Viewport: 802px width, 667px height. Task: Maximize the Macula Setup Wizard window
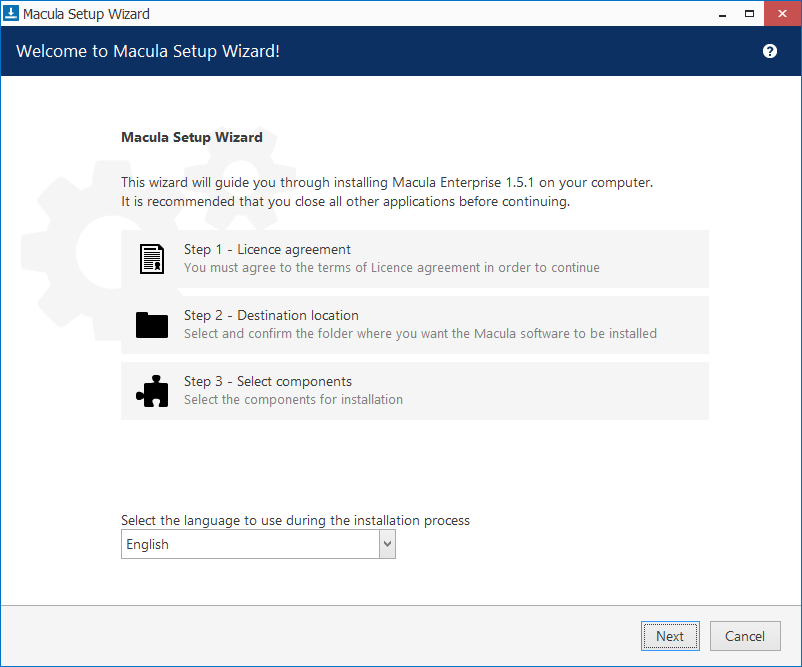tap(749, 14)
